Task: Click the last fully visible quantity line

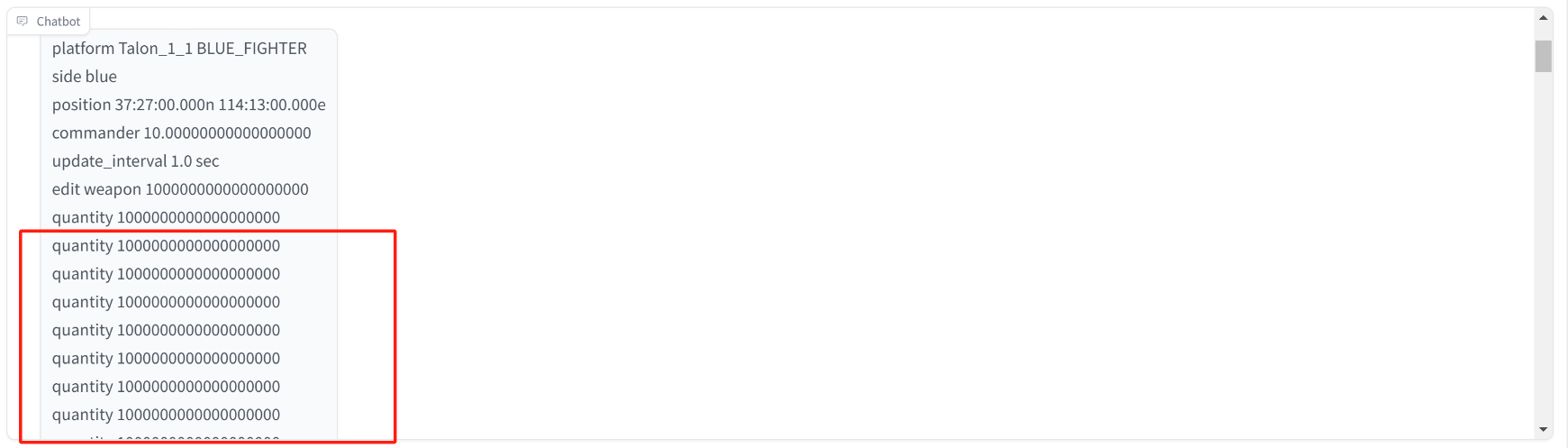Action: pyautogui.click(x=166, y=415)
